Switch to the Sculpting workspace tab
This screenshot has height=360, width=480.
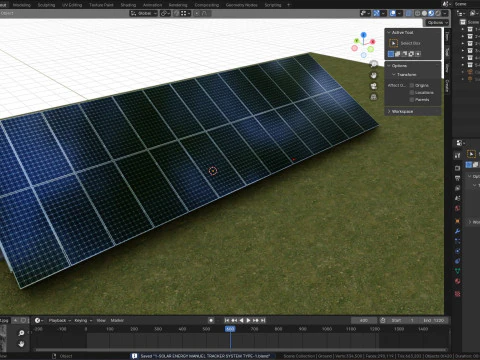click(x=46, y=5)
